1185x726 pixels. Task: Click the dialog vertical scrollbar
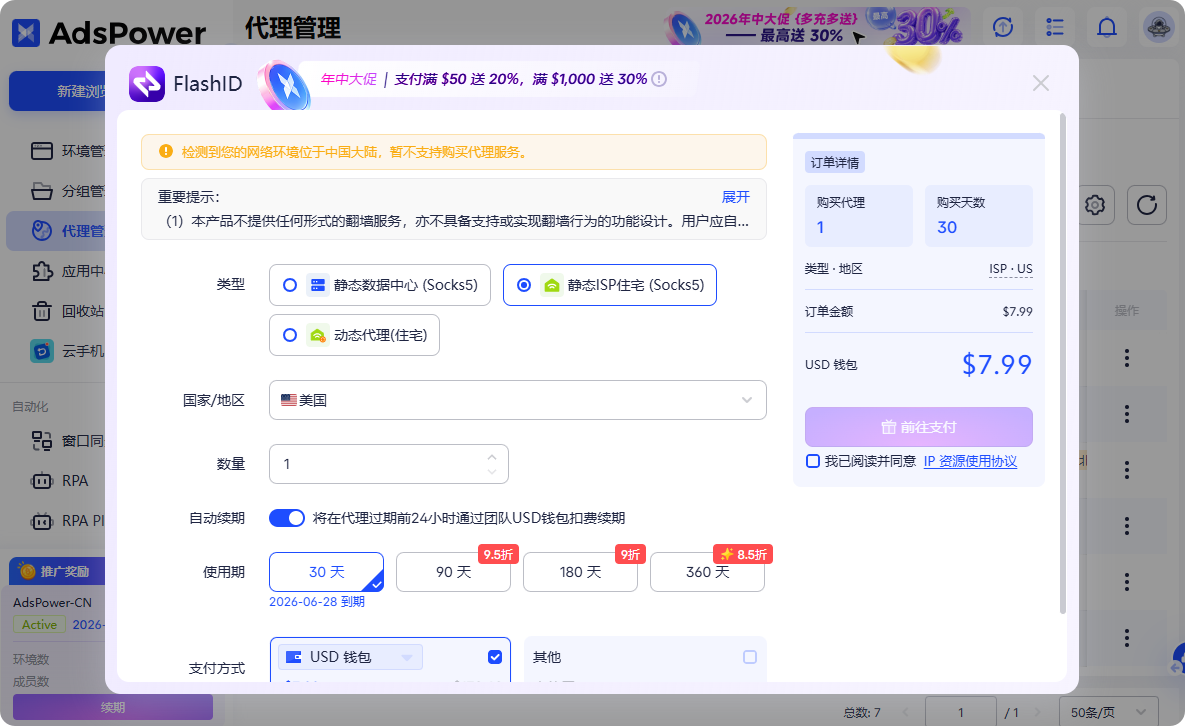(1063, 363)
